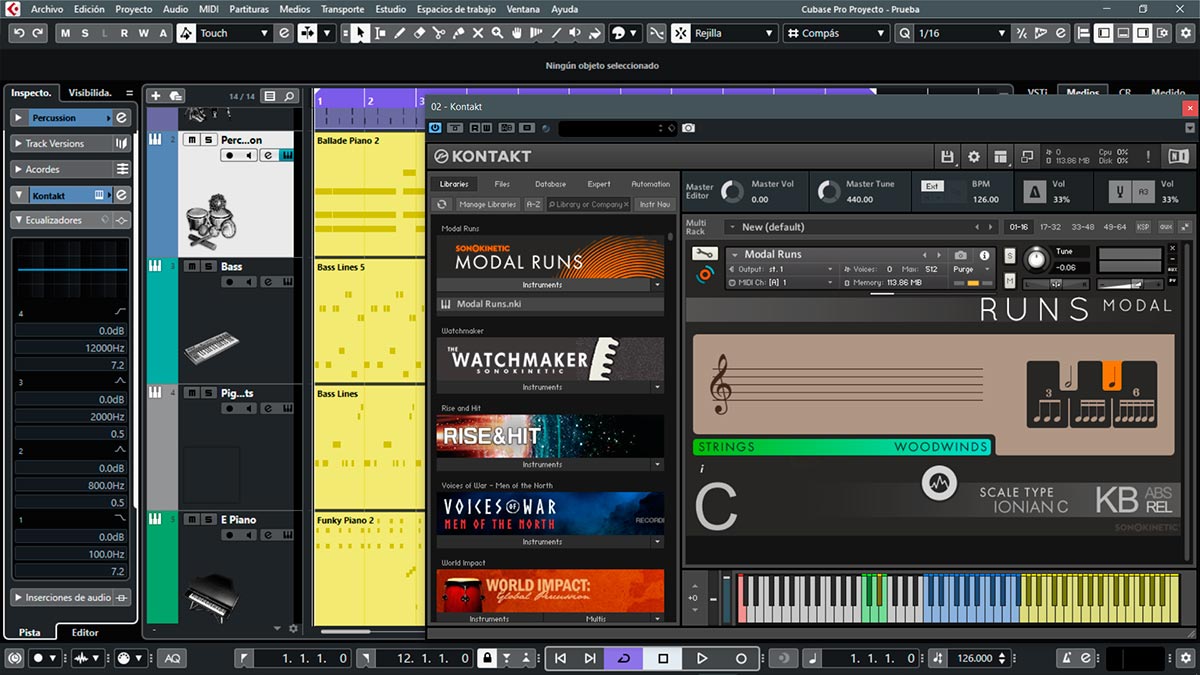This screenshot has width=1200, height=675.
Task: Click the Modal Runs info button
Action: point(984,255)
